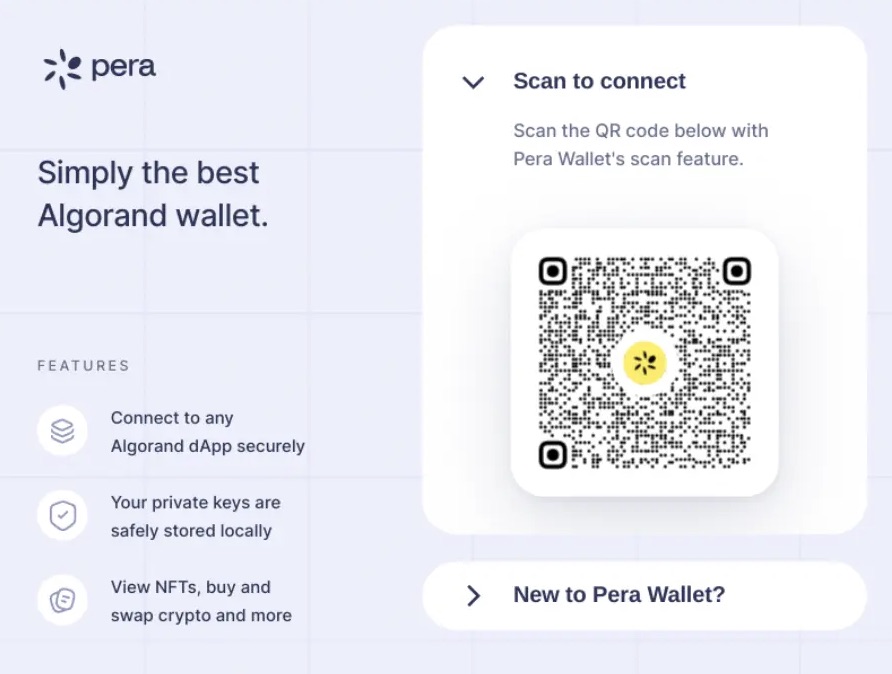Click the yellow Pera logo inside QR code
Screen dimensions: 892x674
(645, 363)
